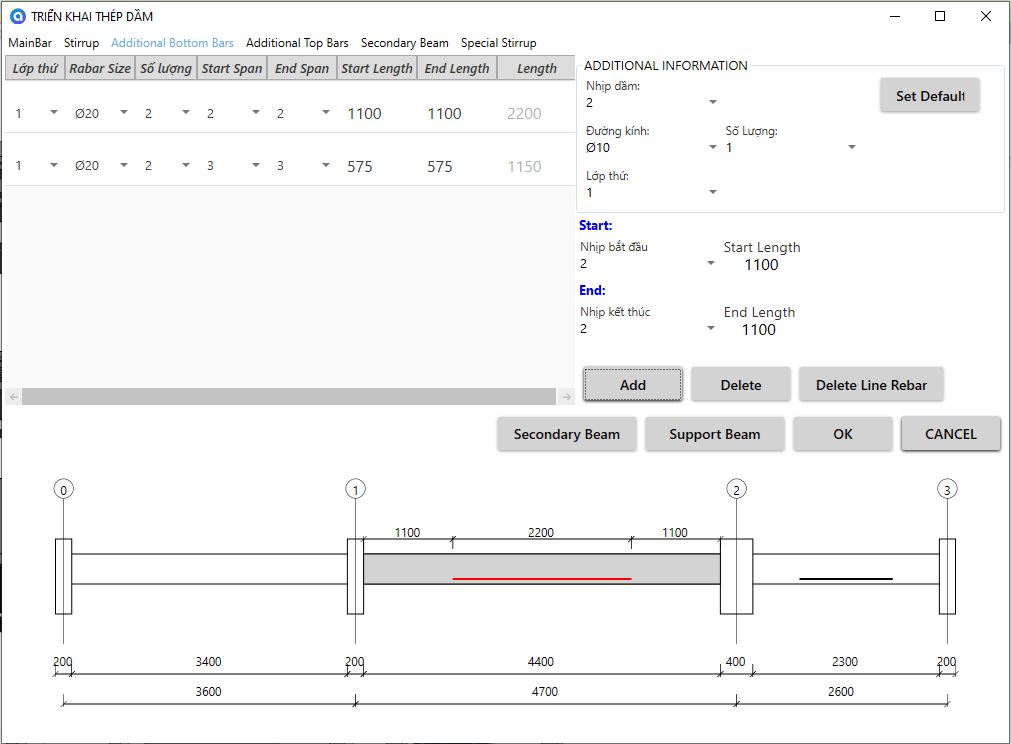Open the End Span dropdown in the 2200 length row
Screen dimensions: 1011x744
(326, 113)
